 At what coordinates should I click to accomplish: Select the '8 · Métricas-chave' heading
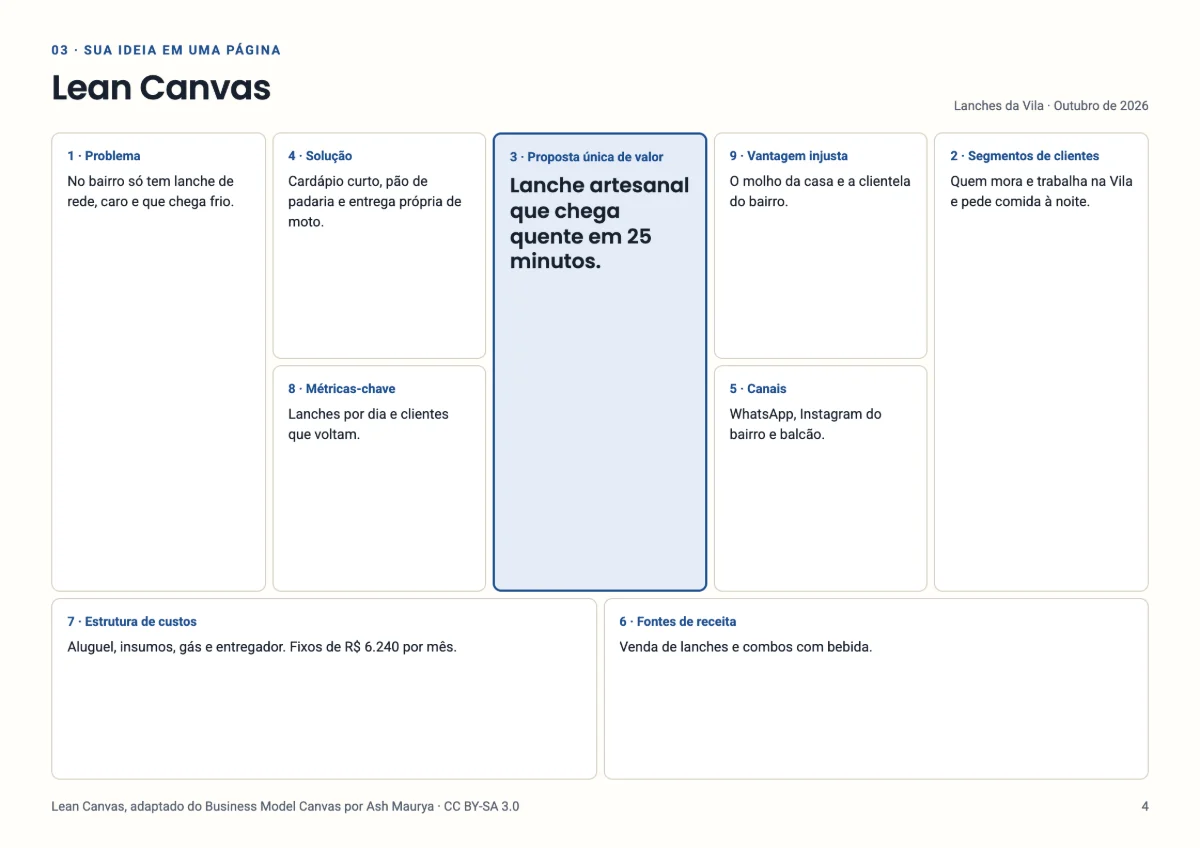pos(341,389)
